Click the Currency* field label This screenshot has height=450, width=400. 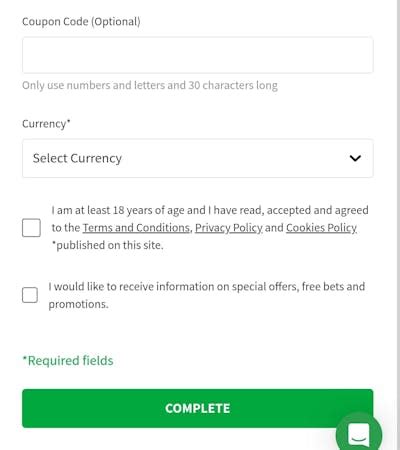(46, 124)
